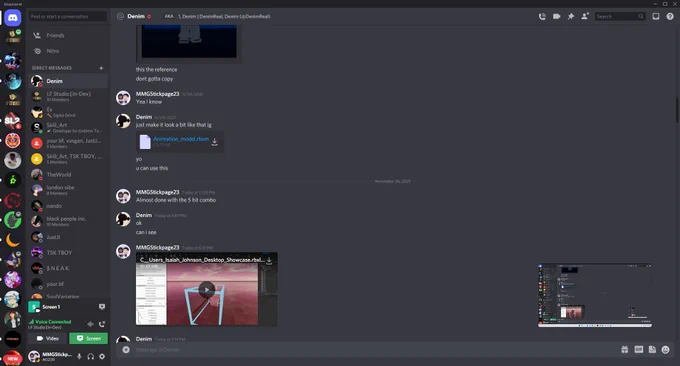
Task: Select the SL2 server icon
Action: [13, 121]
